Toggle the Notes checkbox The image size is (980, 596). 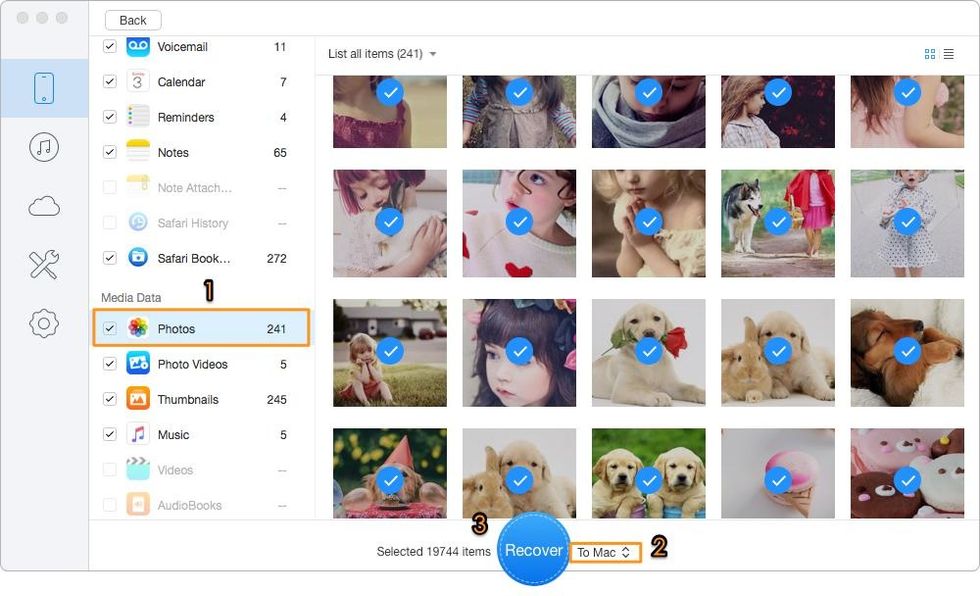coord(110,153)
